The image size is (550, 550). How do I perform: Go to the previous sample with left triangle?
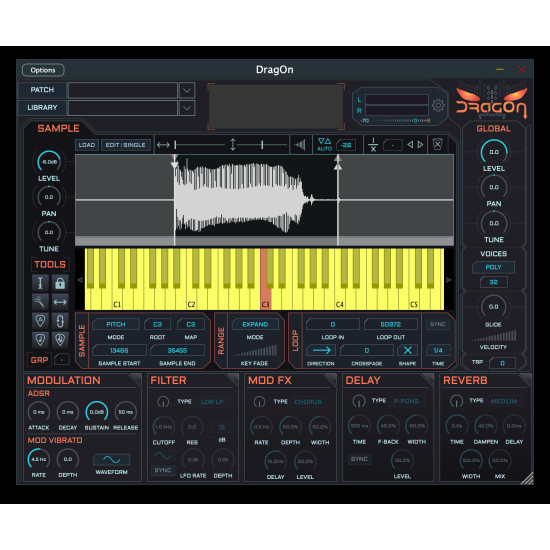[x=410, y=144]
